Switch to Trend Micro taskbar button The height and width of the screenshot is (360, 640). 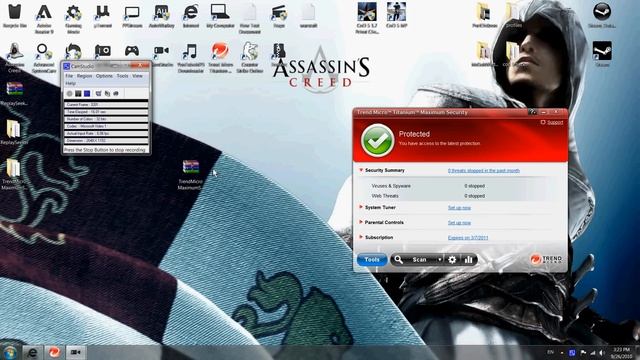[x=54, y=352]
